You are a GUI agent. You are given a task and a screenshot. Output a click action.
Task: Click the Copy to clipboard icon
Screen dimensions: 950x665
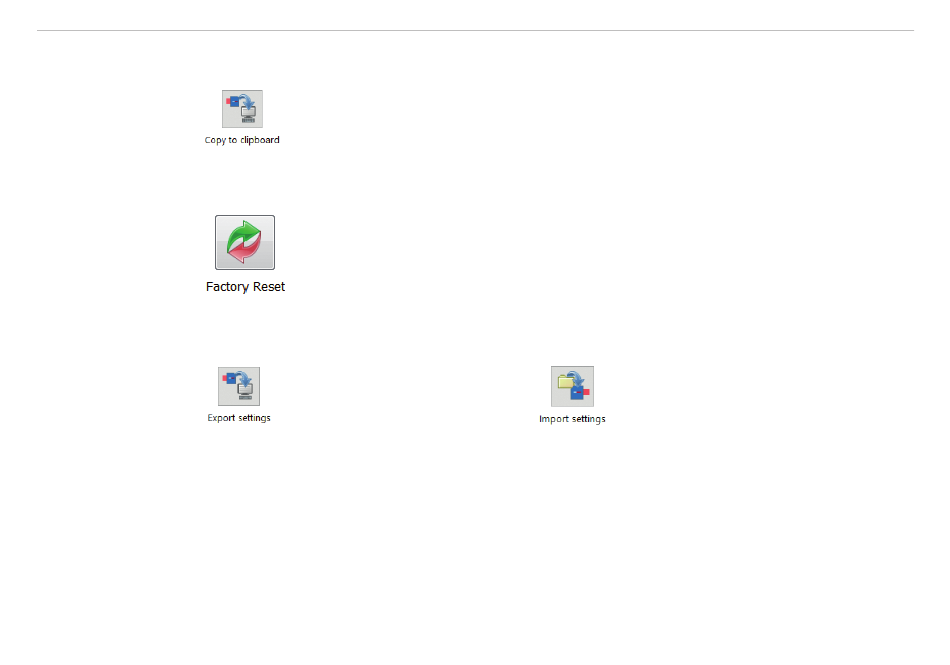(242, 109)
